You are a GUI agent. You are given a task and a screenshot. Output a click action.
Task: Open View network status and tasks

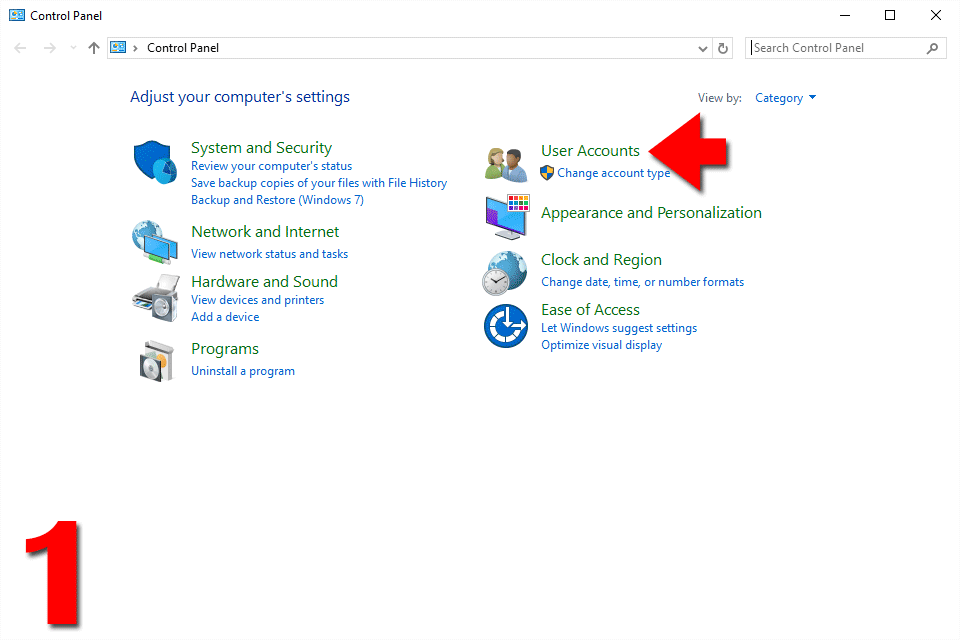tap(269, 254)
